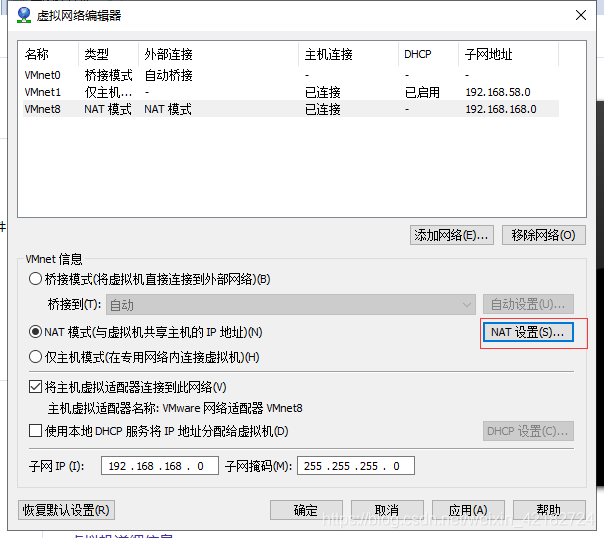Image resolution: width=604 pixels, height=538 pixels.
Task: Toggle 将主机虚拟适配器连接到此网络 checkbox
Action: pos(35,387)
